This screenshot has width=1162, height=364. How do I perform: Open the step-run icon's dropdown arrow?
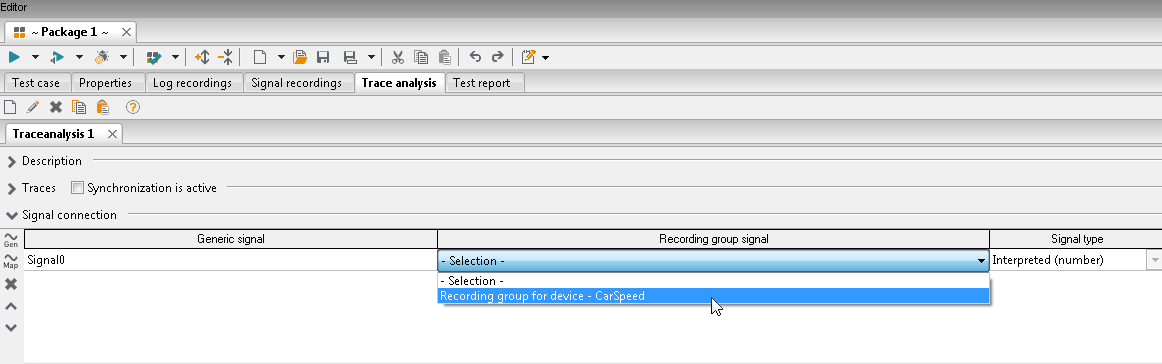pos(79,57)
